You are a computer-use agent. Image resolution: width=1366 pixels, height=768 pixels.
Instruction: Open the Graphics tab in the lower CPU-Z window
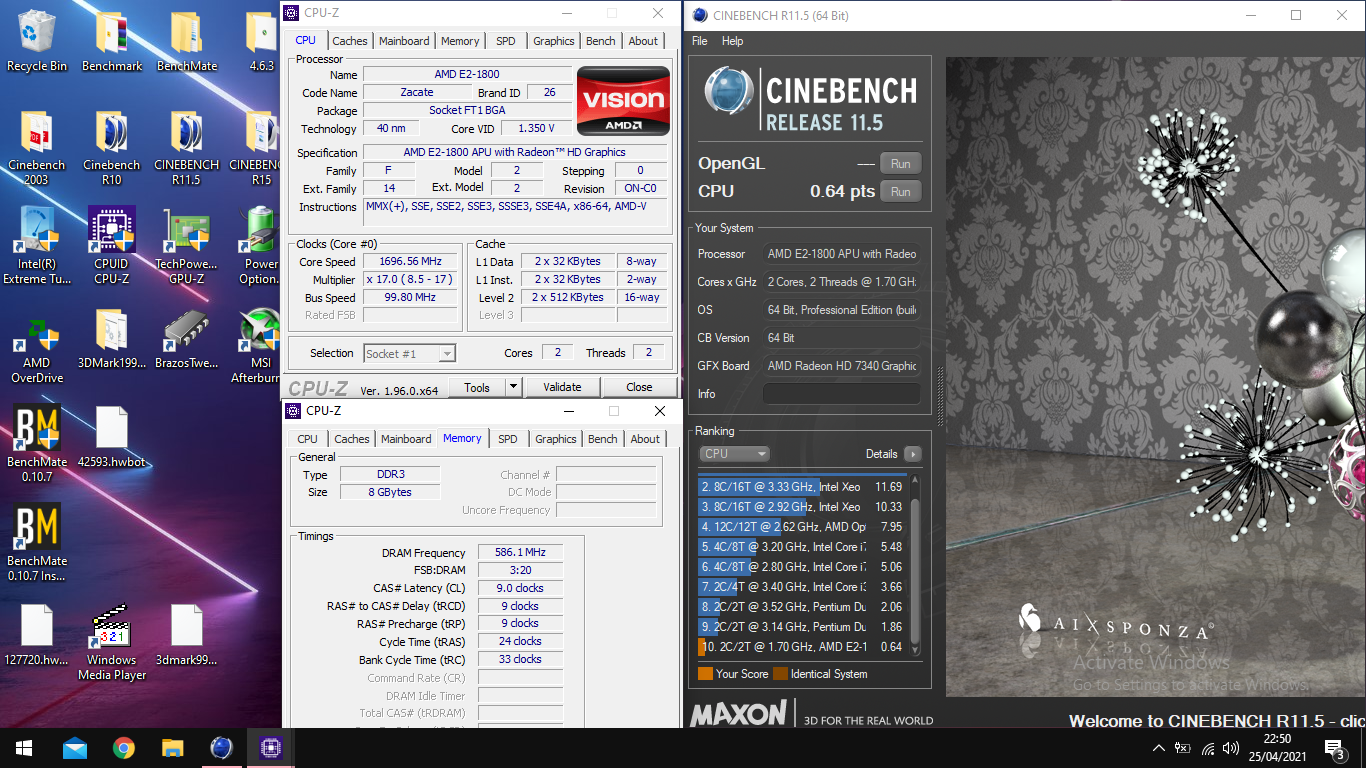[556, 439]
